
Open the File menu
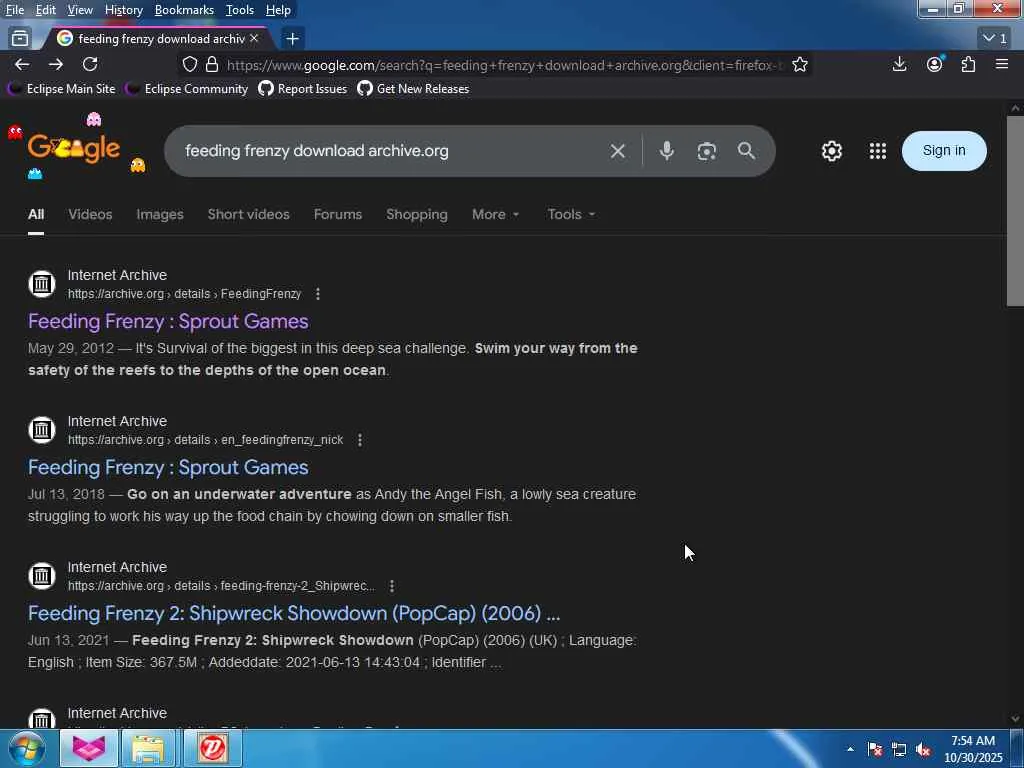14,10
